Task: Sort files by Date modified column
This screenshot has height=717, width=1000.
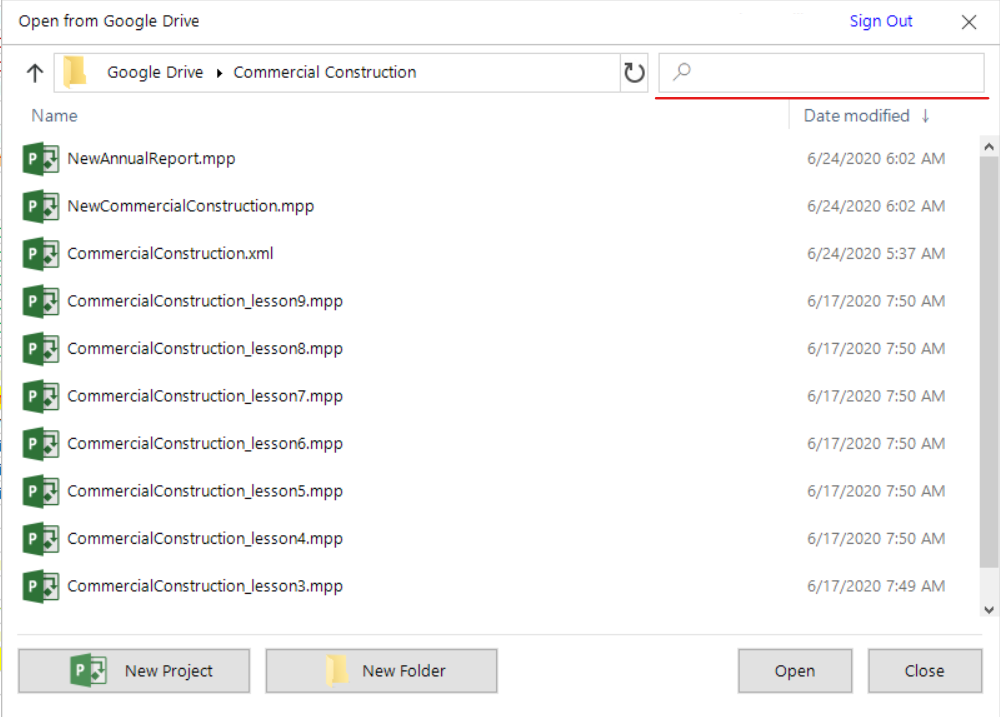Action: click(x=856, y=116)
